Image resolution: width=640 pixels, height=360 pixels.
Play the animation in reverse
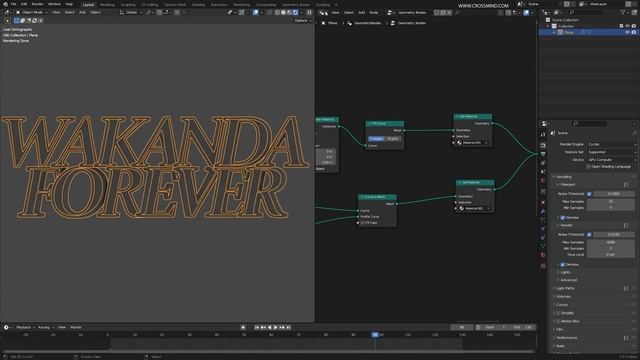click(269, 327)
